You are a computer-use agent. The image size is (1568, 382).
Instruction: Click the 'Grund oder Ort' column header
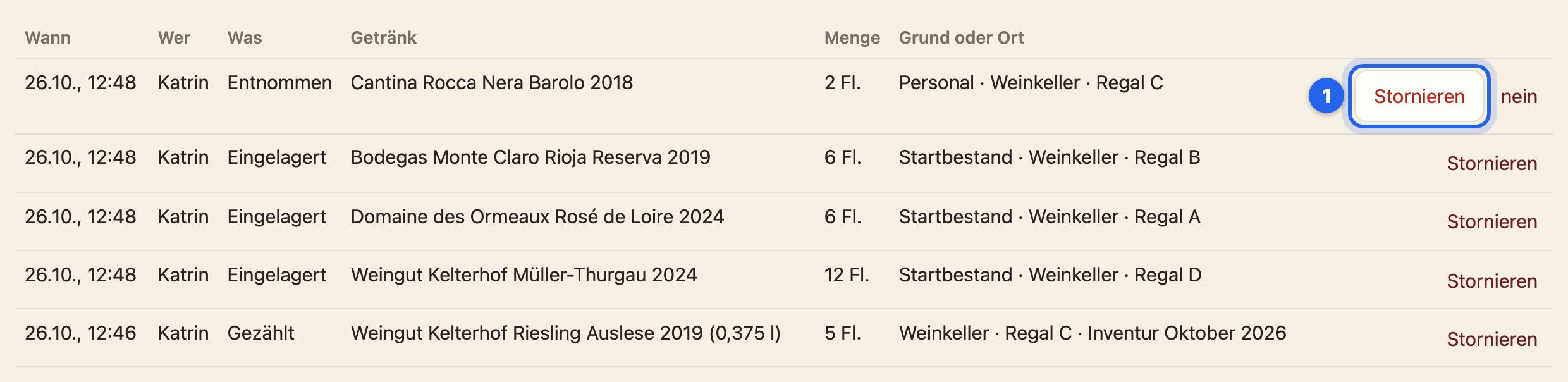(961, 38)
